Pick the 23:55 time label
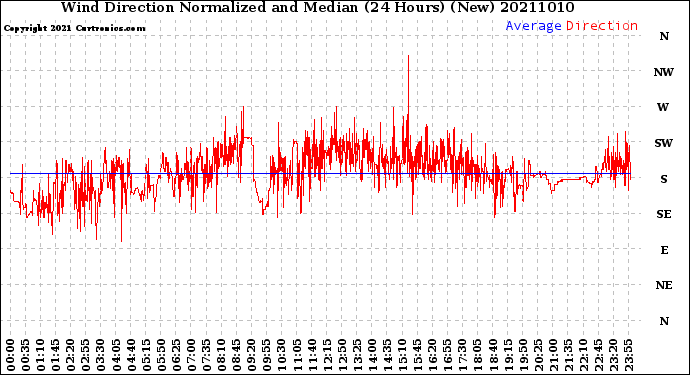690x375 pixels. point(628,355)
